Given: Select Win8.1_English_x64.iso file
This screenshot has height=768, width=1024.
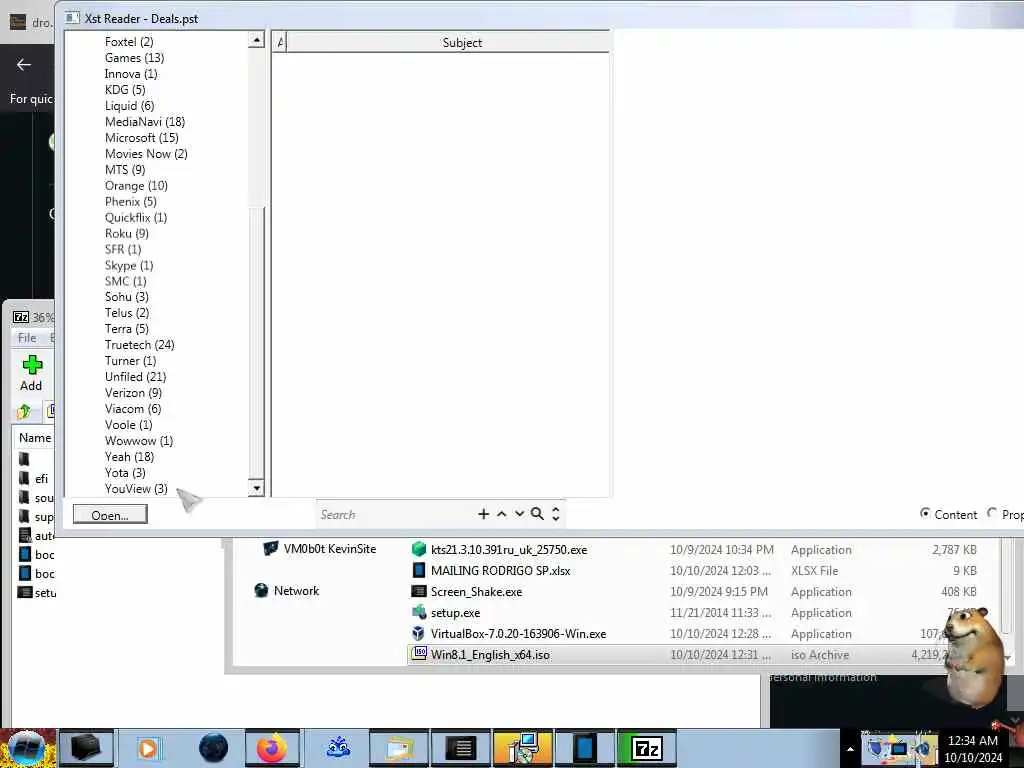Looking at the screenshot, I should tap(490, 654).
